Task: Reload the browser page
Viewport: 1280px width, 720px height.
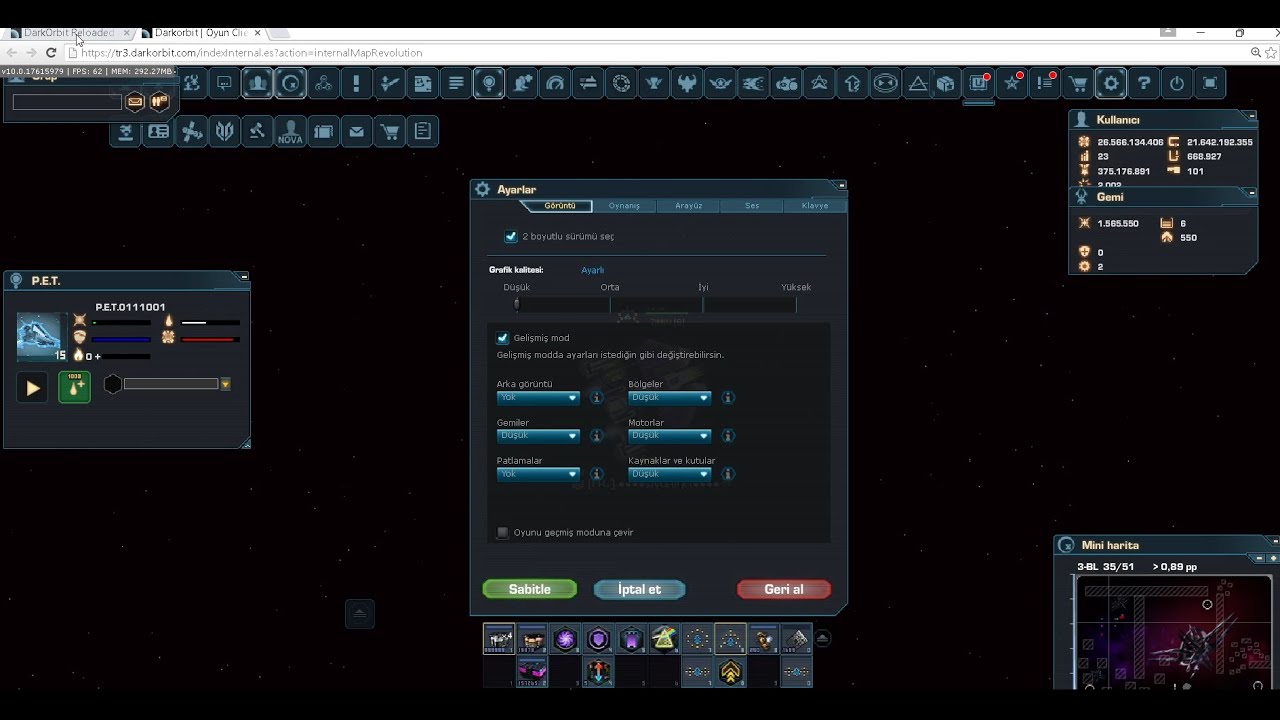Action: point(50,52)
